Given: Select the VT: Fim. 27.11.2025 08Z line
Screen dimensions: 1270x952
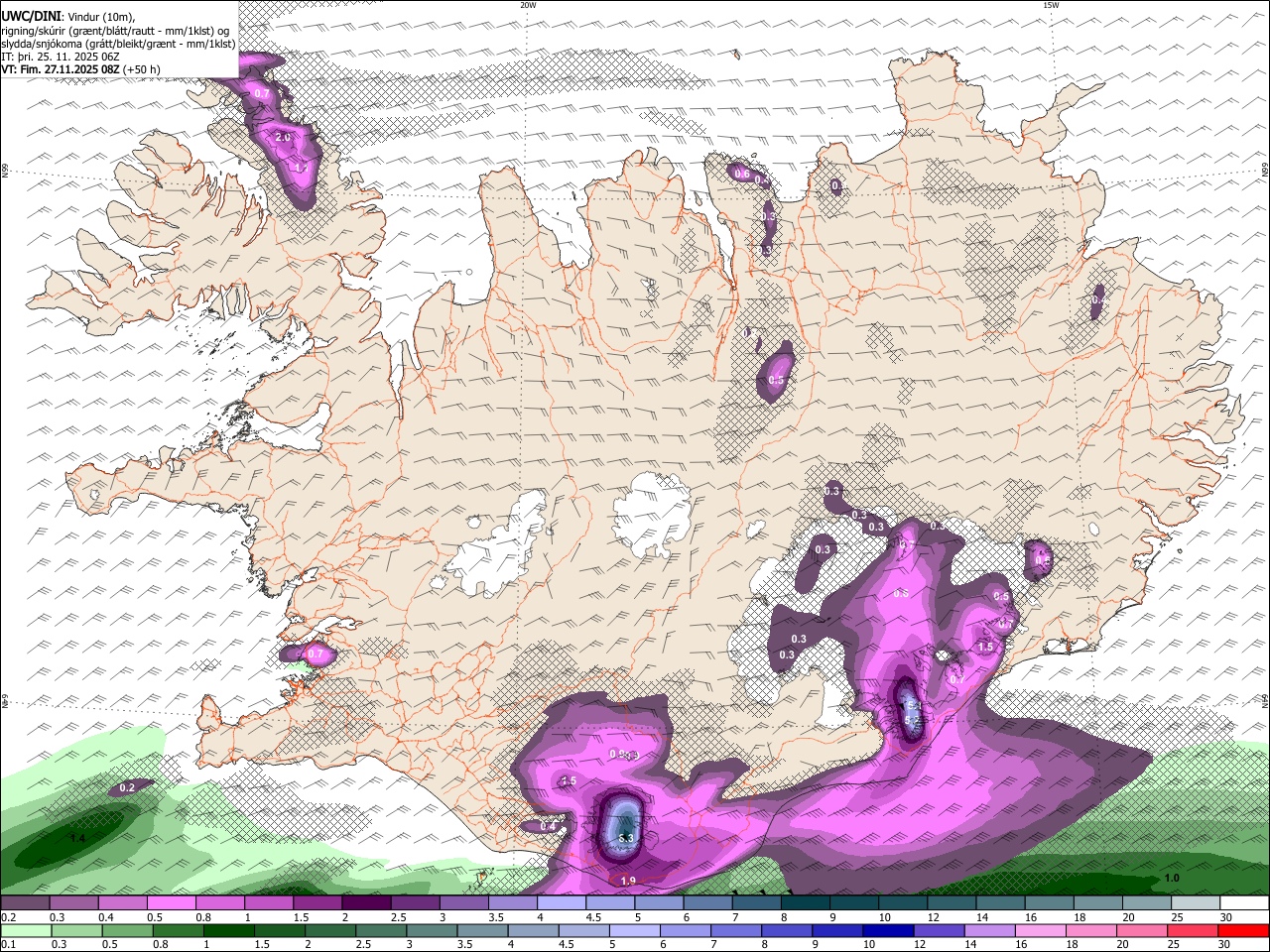Looking at the screenshot, I should click(80, 69).
